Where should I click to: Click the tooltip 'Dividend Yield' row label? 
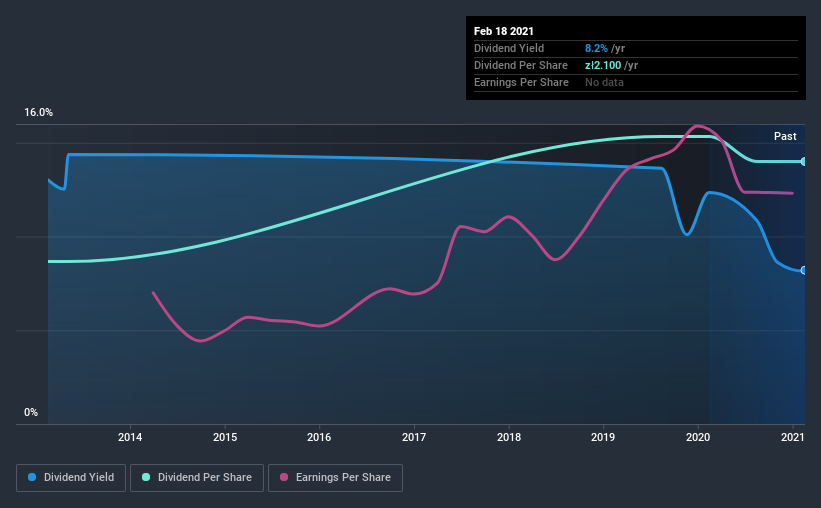509,48
